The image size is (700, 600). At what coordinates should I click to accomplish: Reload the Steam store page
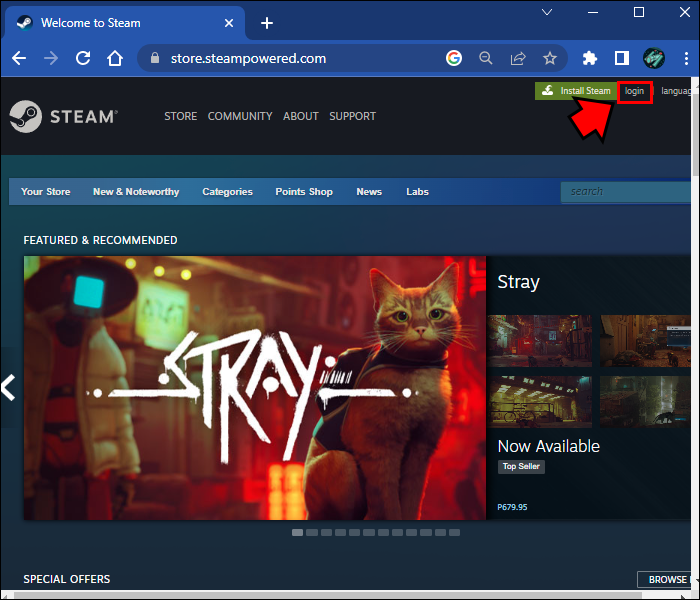click(x=83, y=58)
